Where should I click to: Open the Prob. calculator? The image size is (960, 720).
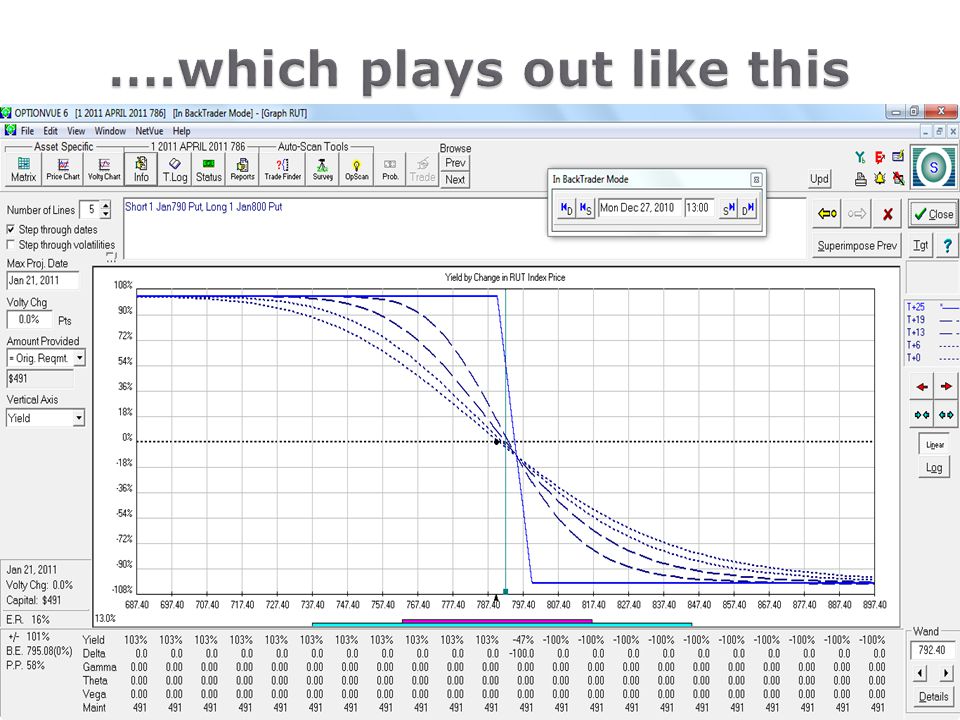coord(390,170)
